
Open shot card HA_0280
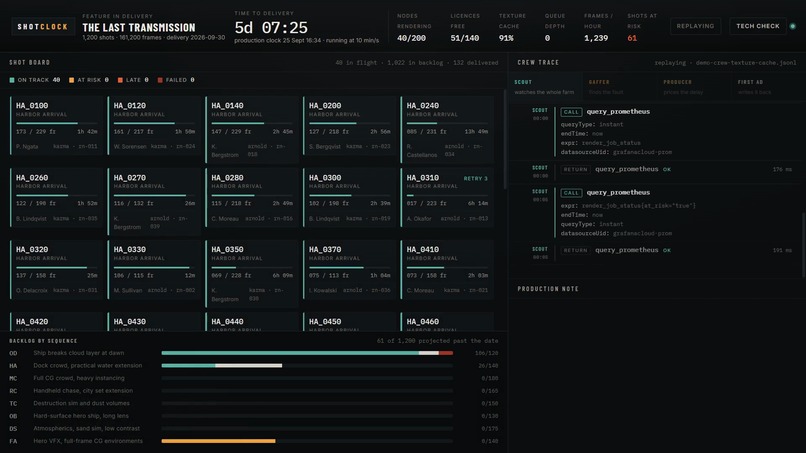pos(252,198)
